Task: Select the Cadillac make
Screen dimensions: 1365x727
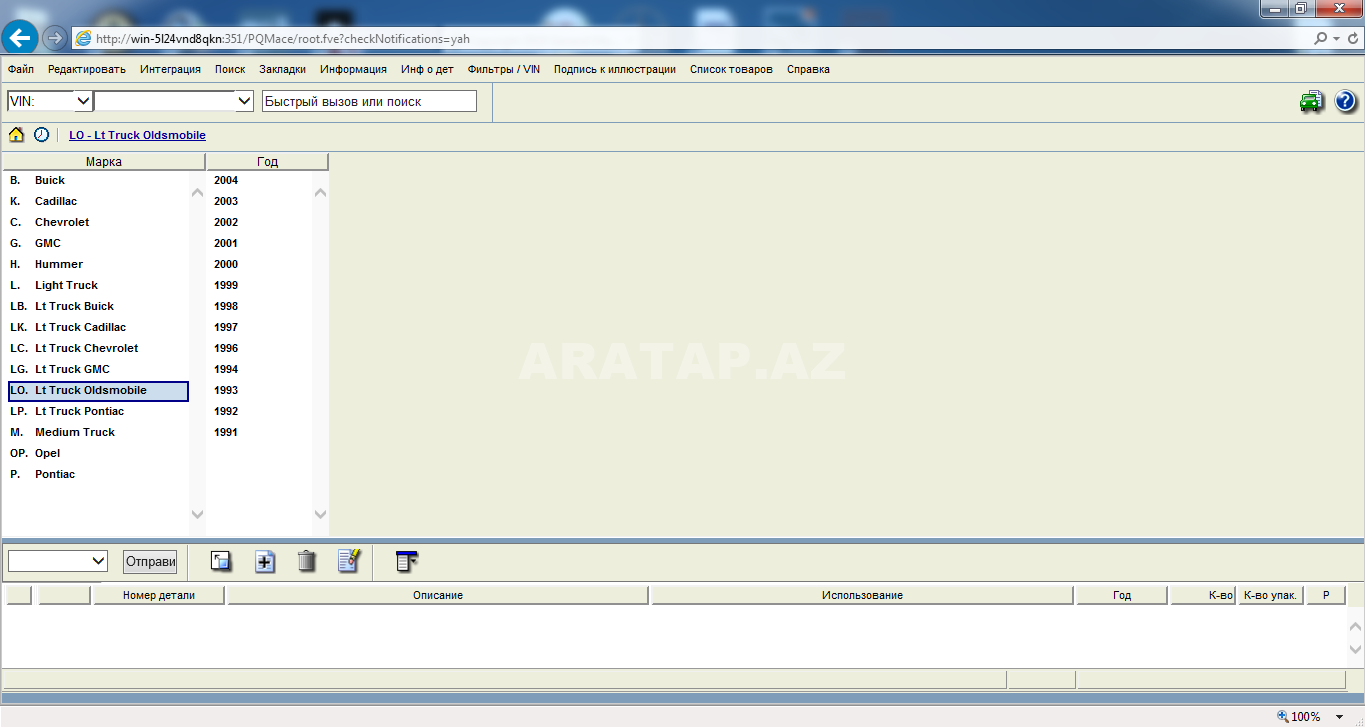Action: click(x=98, y=201)
